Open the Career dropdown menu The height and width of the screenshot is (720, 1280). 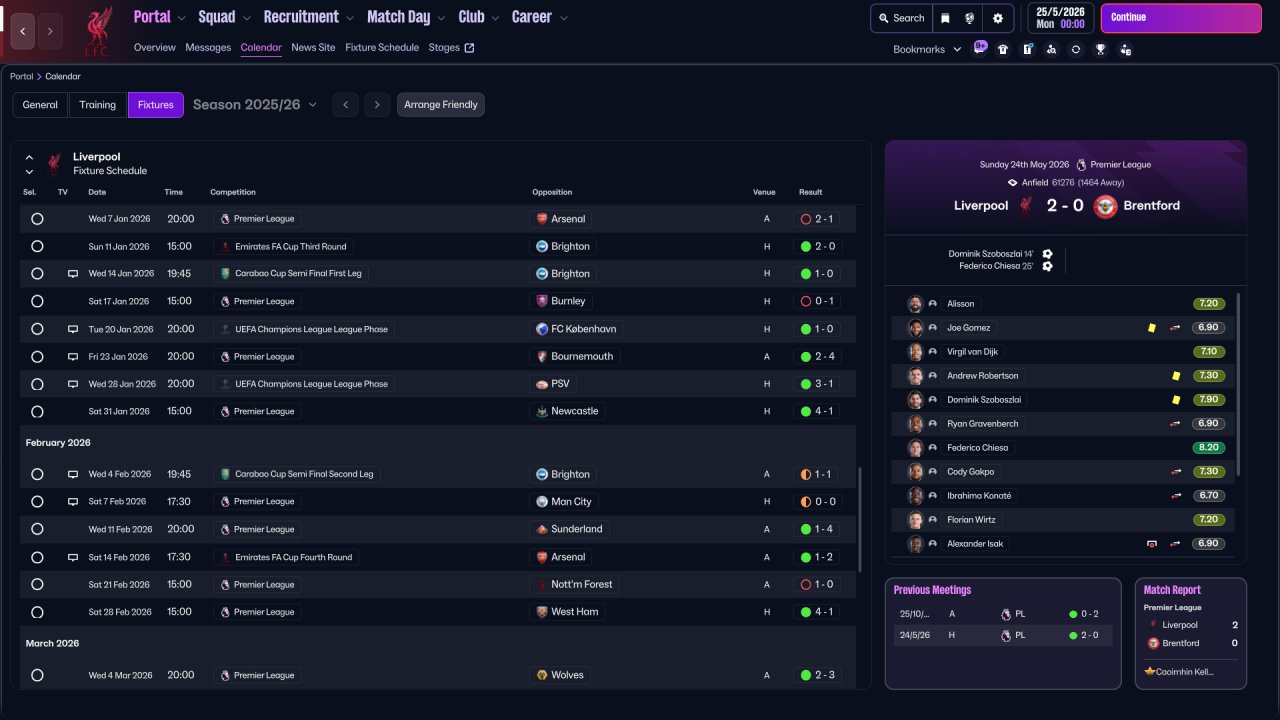[540, 17]
